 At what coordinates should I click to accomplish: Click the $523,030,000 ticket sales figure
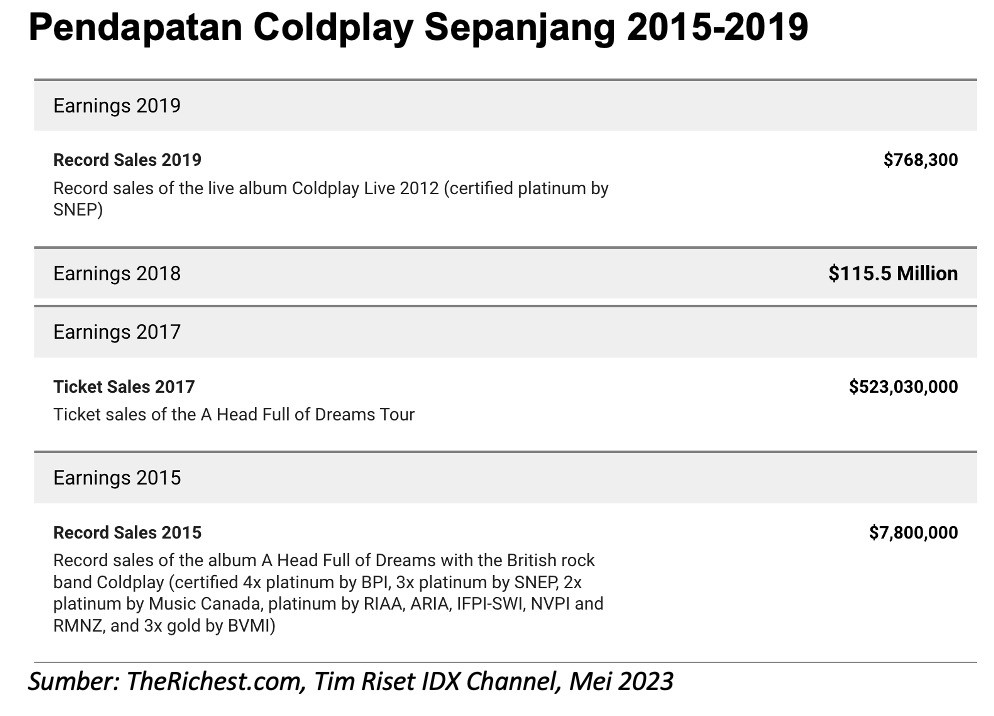tap(903, 387)
